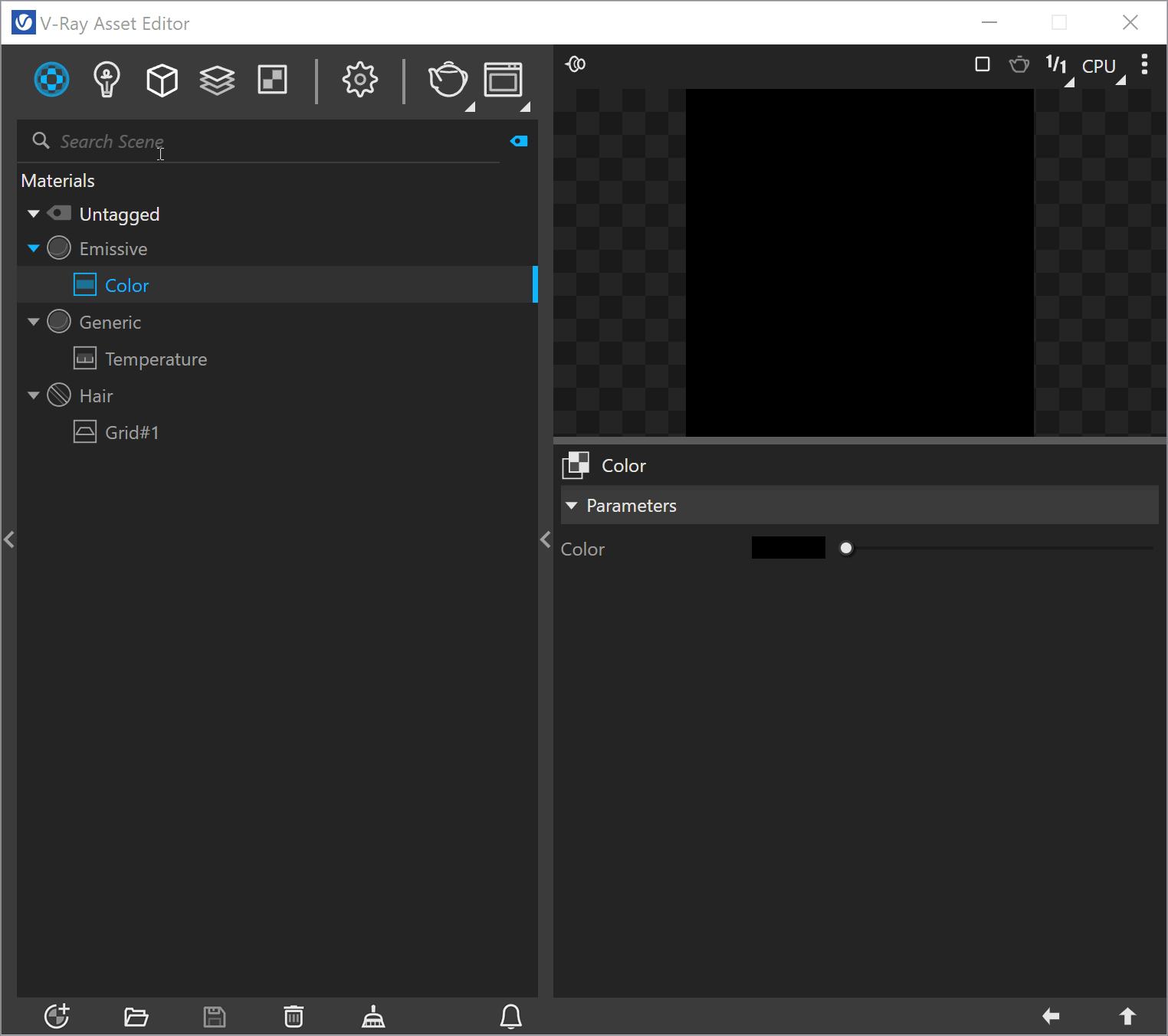This screenshot has width=1168, height=1036.
Task: Click the small teapot preview render icon
Action: (x=1019, y=64)
